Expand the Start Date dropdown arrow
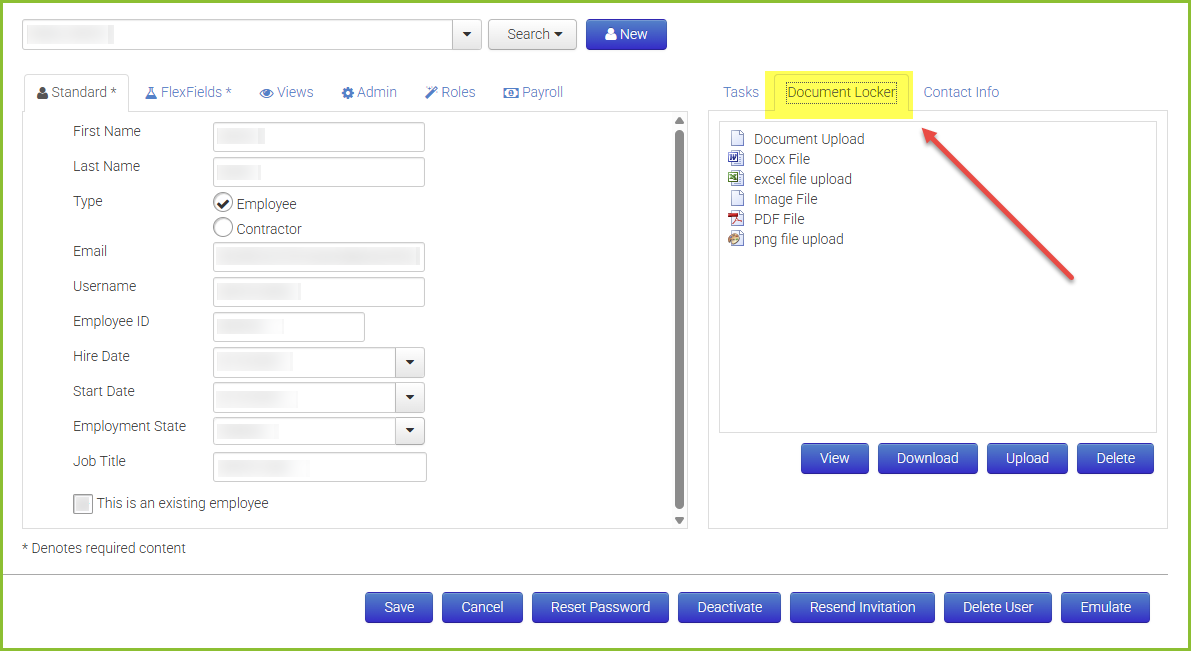 410,397
